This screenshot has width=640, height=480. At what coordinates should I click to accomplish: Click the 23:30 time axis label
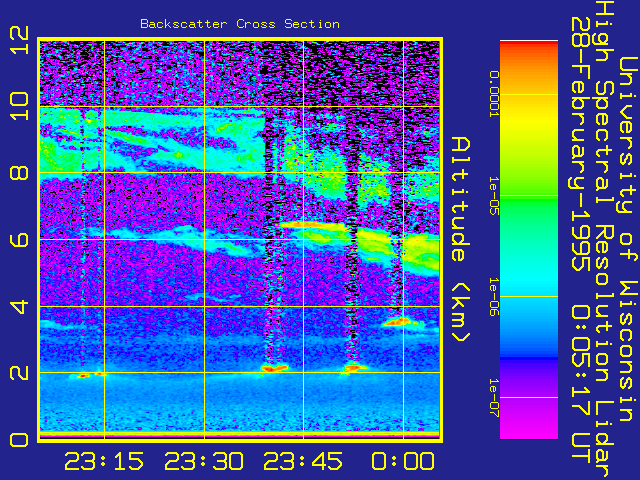pos(204,461)
